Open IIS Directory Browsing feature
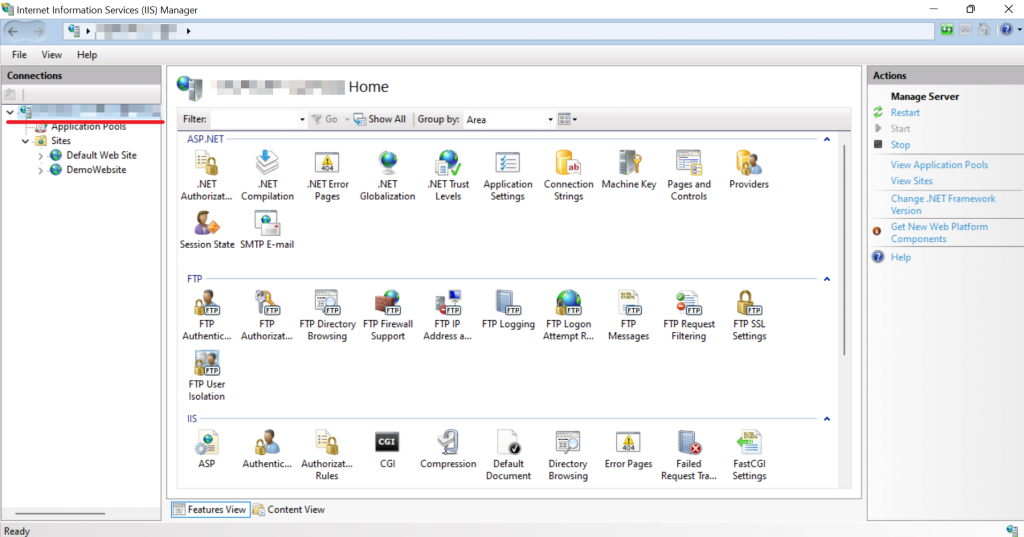 pyautogui.click(x=568, y=455)
